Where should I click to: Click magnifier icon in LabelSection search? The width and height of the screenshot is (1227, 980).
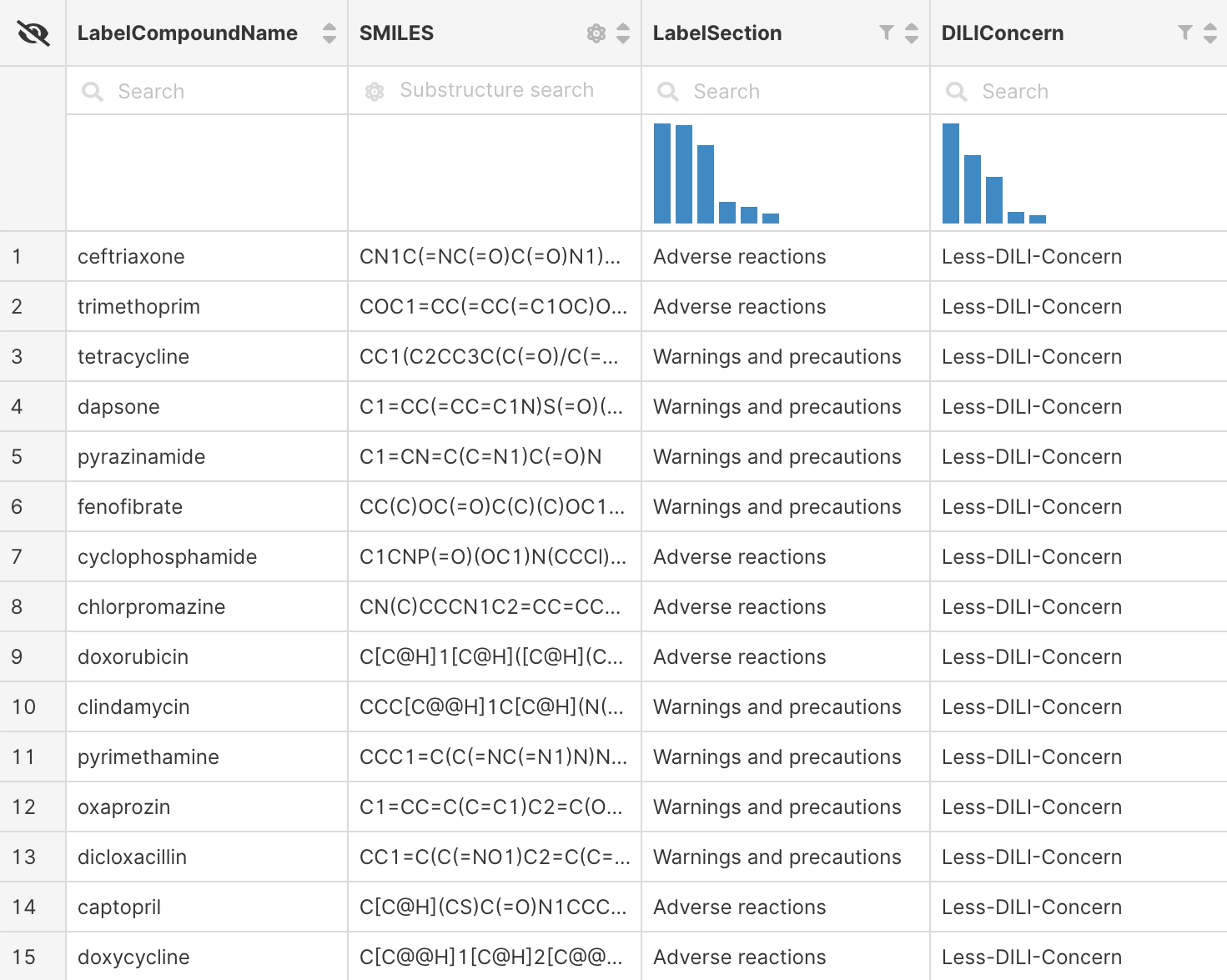click(x=668, y=92)
